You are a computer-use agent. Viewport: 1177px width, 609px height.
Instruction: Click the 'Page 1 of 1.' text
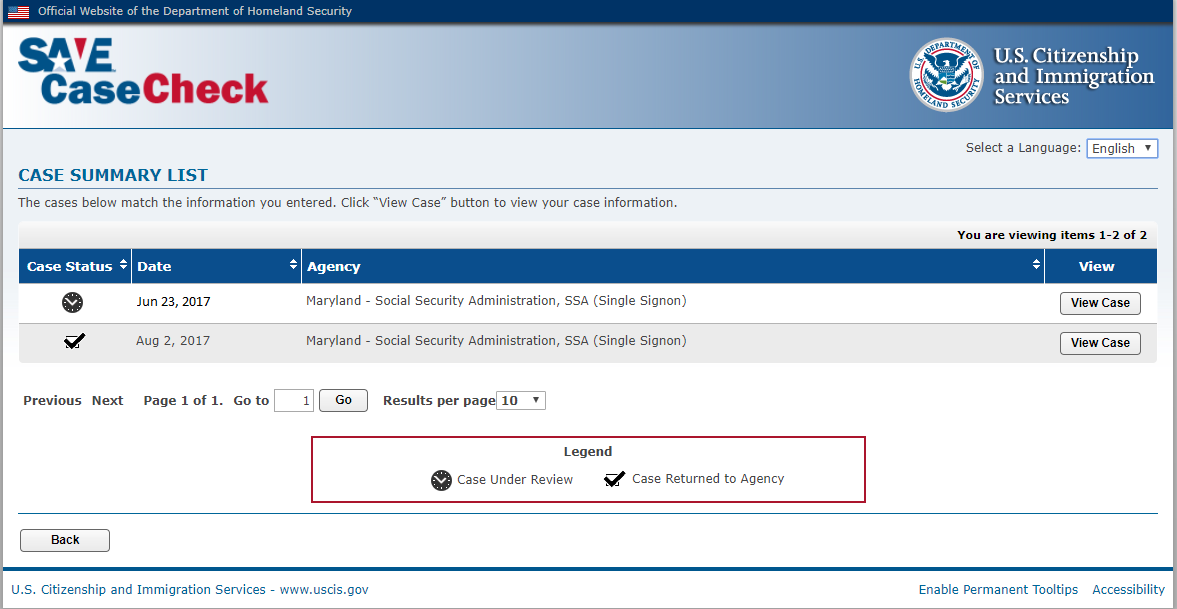click(183, 400)
